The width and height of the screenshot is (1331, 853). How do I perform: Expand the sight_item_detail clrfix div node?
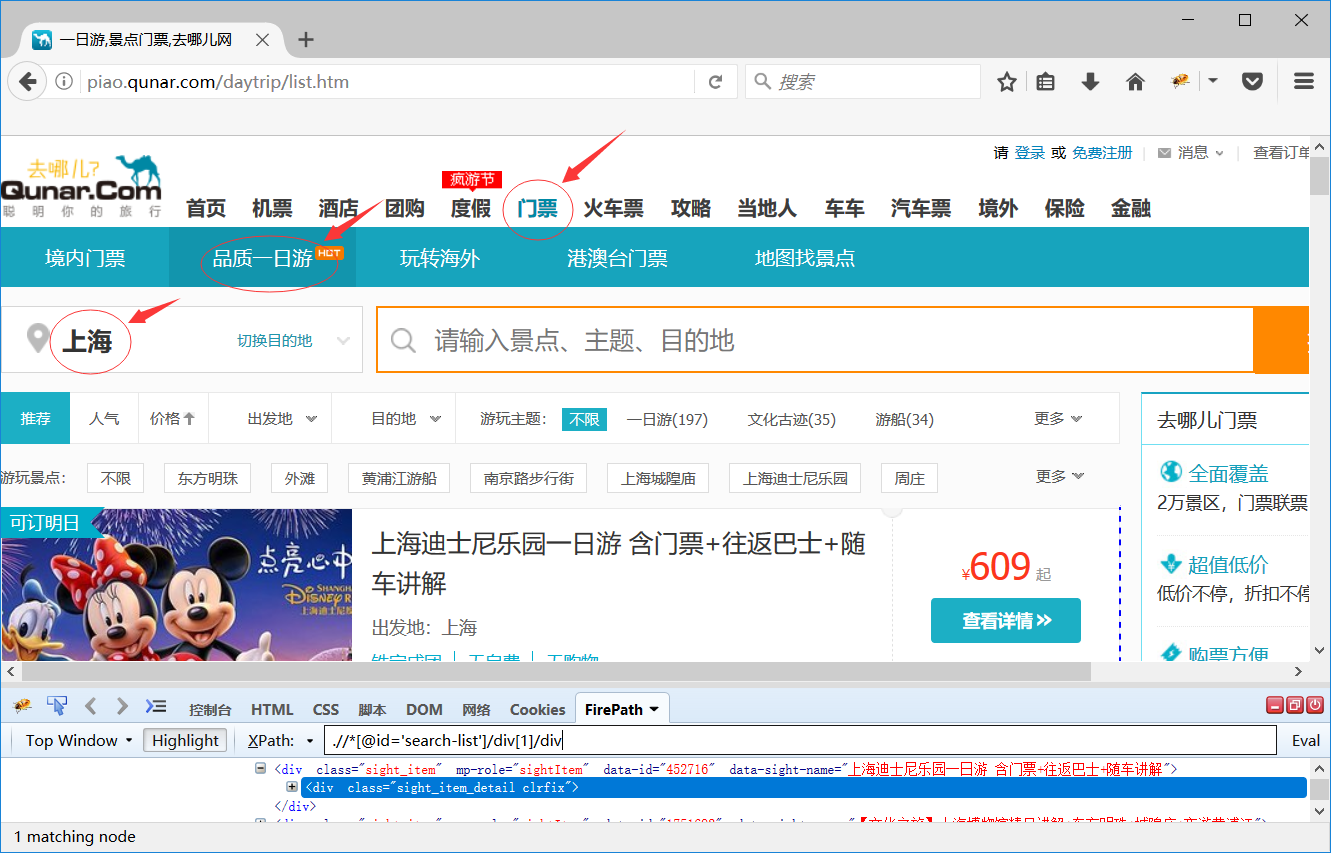point(292,788)
